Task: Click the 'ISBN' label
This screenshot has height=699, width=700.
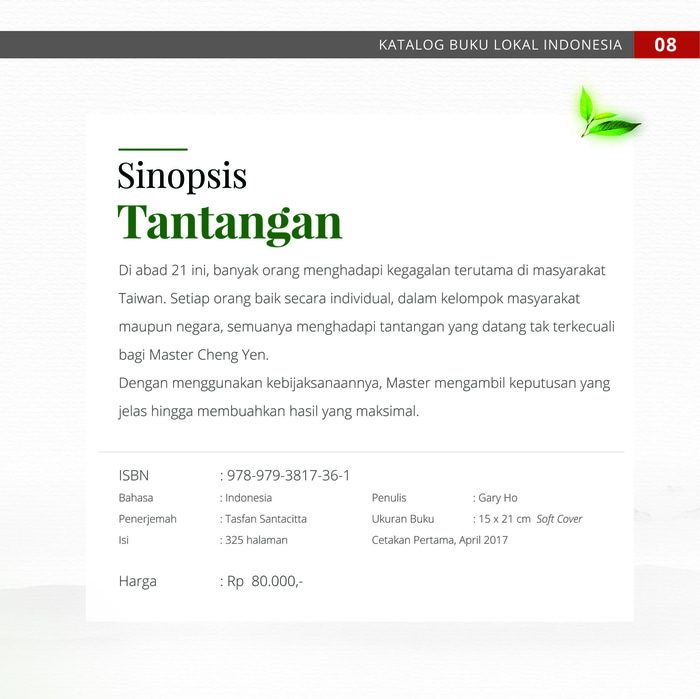Action: [133, 475]
